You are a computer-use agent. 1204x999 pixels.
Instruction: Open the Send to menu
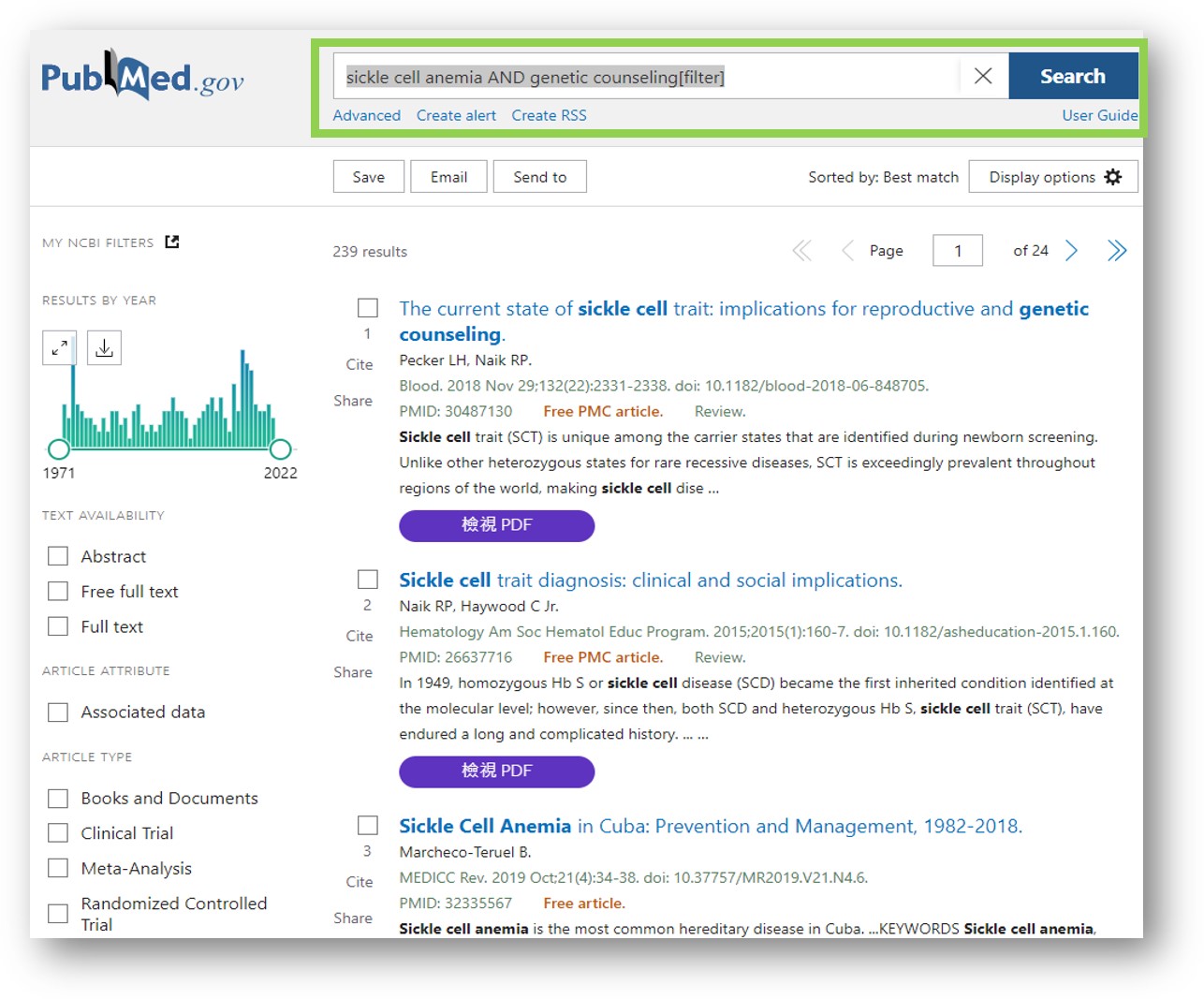coord(540,177)
